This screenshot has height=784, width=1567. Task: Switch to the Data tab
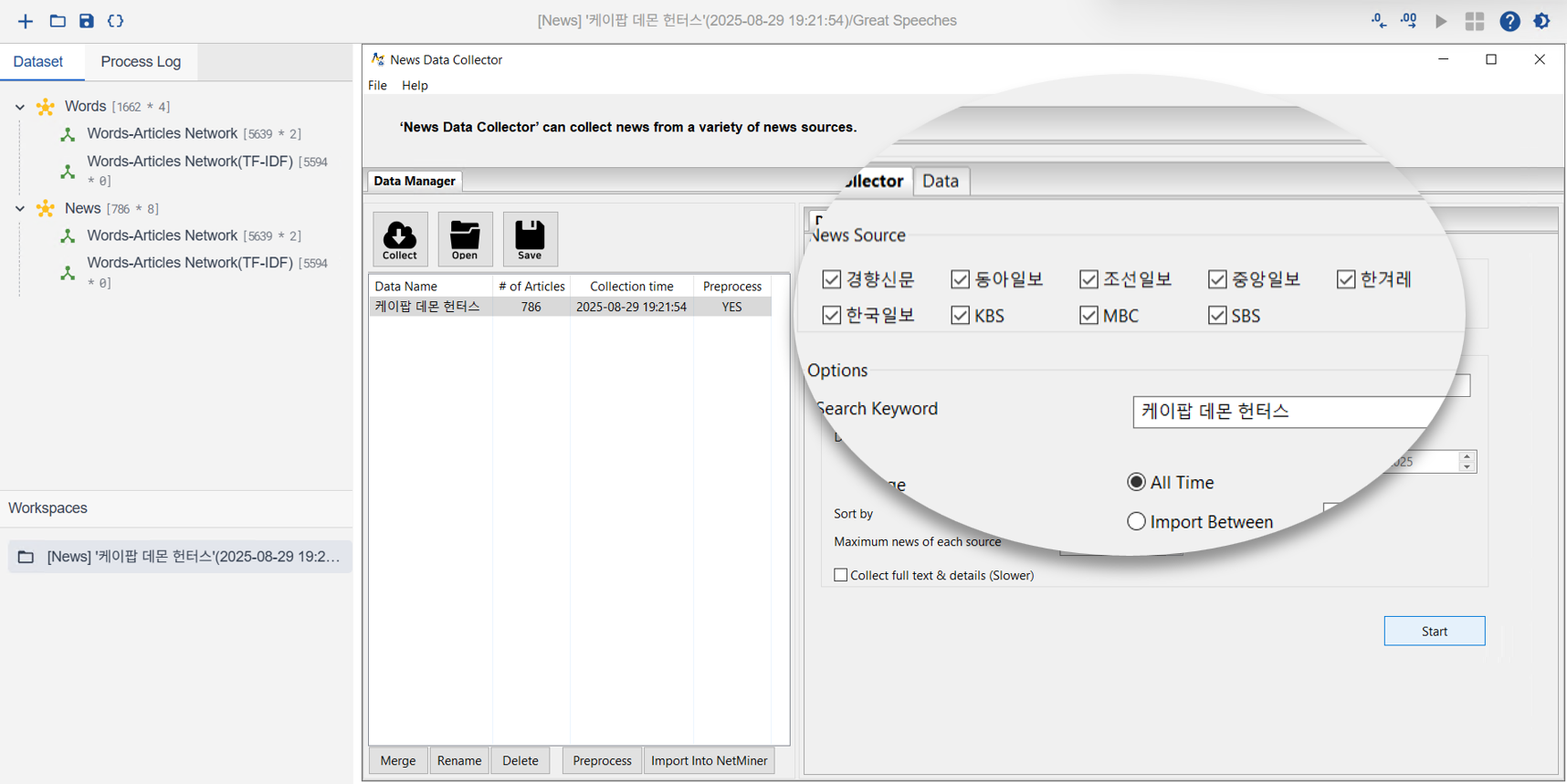coord(941,181)
